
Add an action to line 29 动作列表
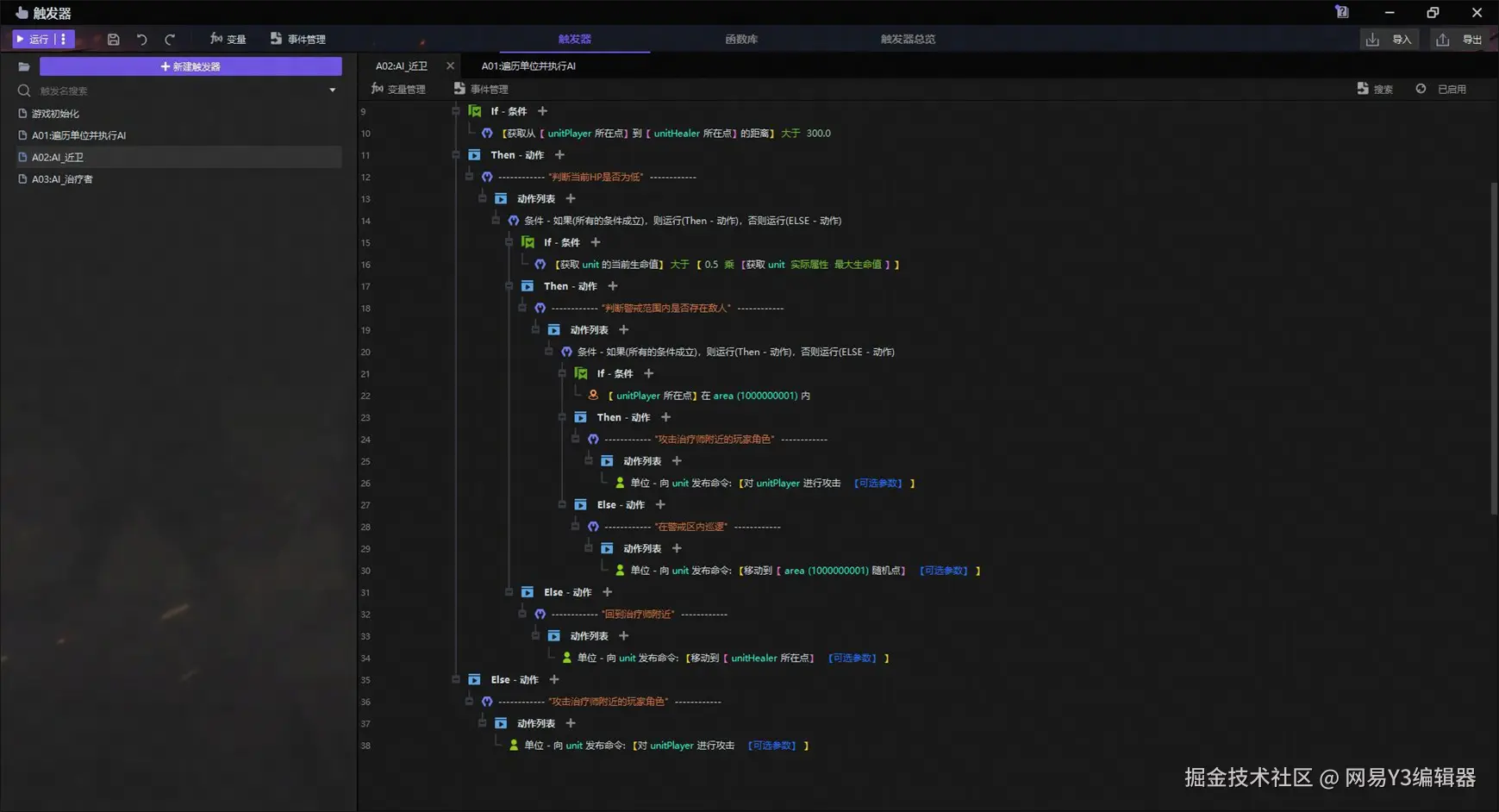[x=677, y=549]
